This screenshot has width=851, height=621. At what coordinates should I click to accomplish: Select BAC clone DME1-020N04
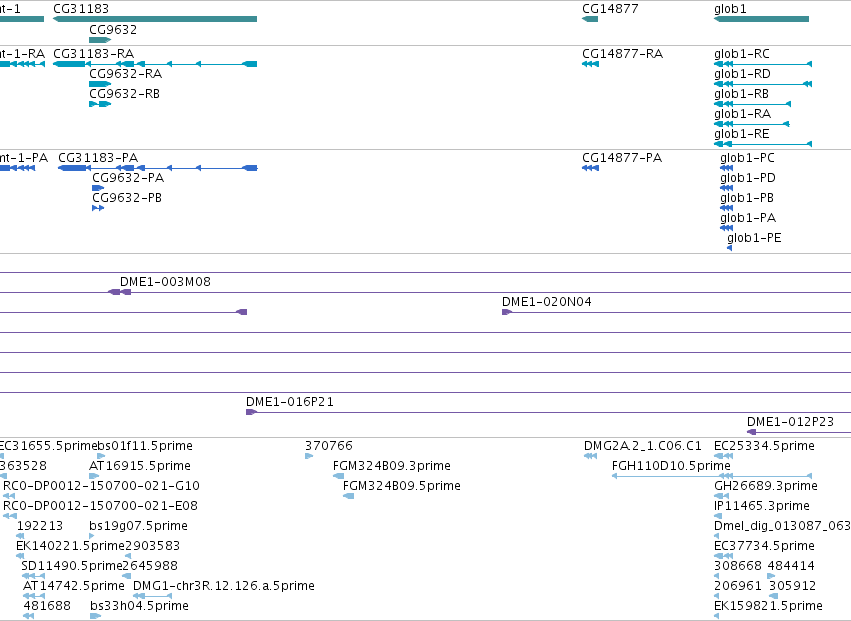click(x=547, y=302)
